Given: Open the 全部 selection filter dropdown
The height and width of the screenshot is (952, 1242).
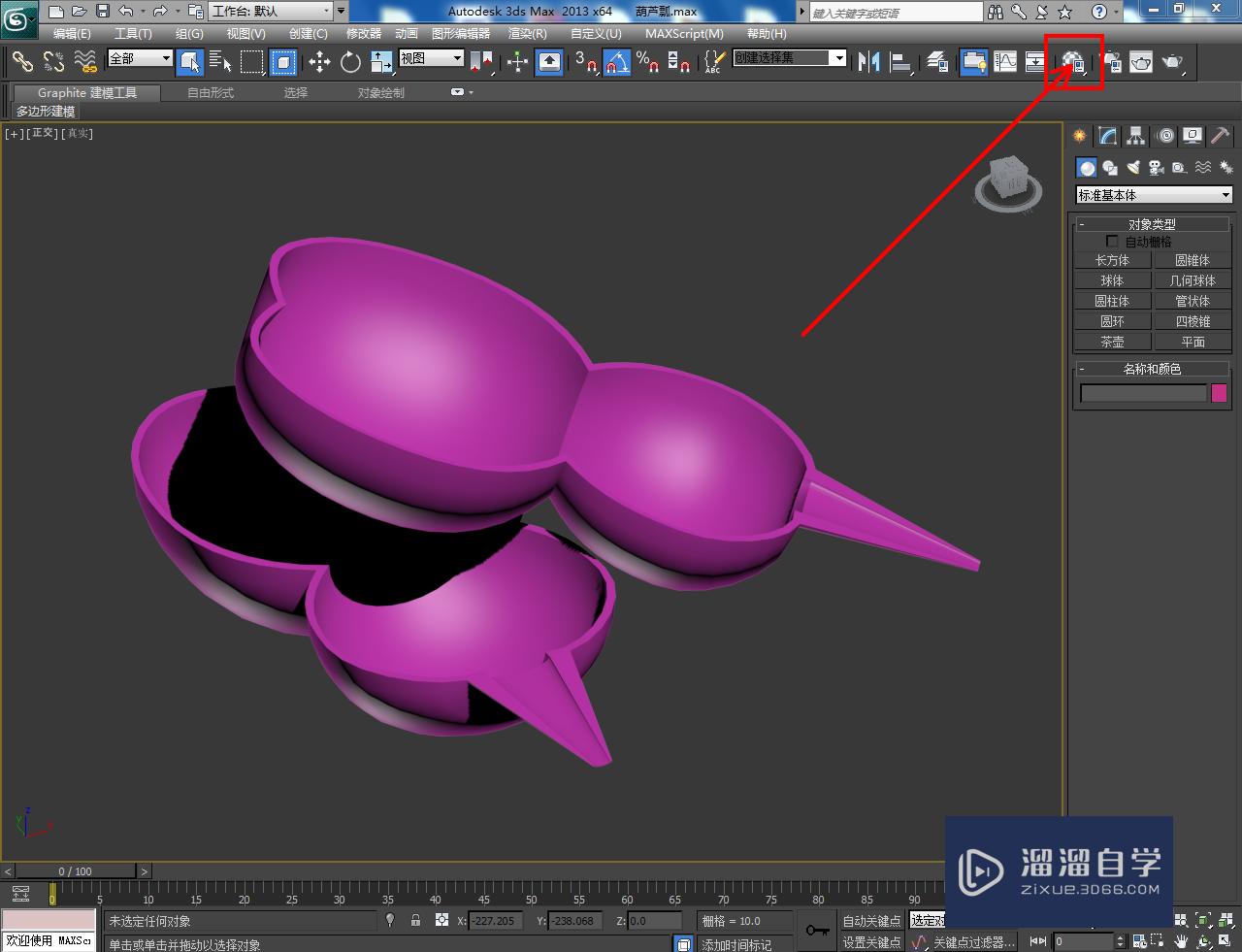Looking at the screenshot, I should (x=140, y=58).
